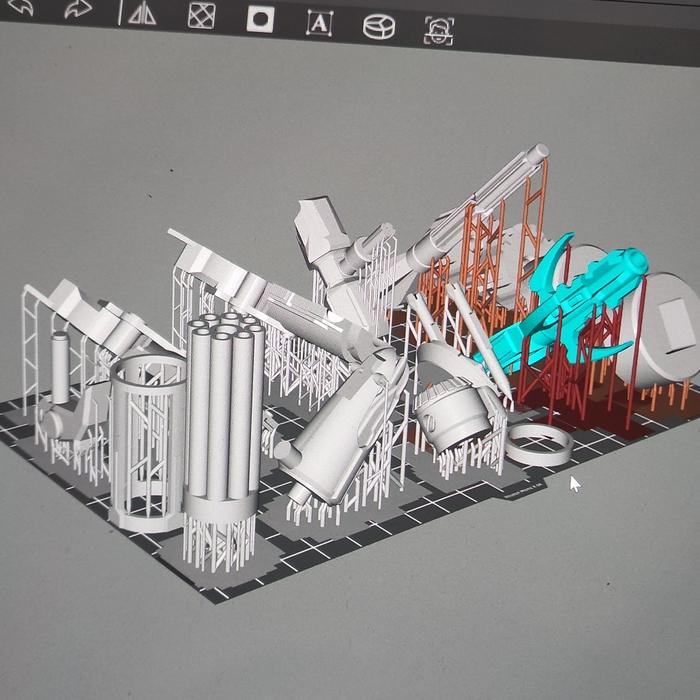The height and width of the screenshot is (700, 700).
Task: Click the face-in-frame icon in toolbar
Action: (x=437, y=29)
